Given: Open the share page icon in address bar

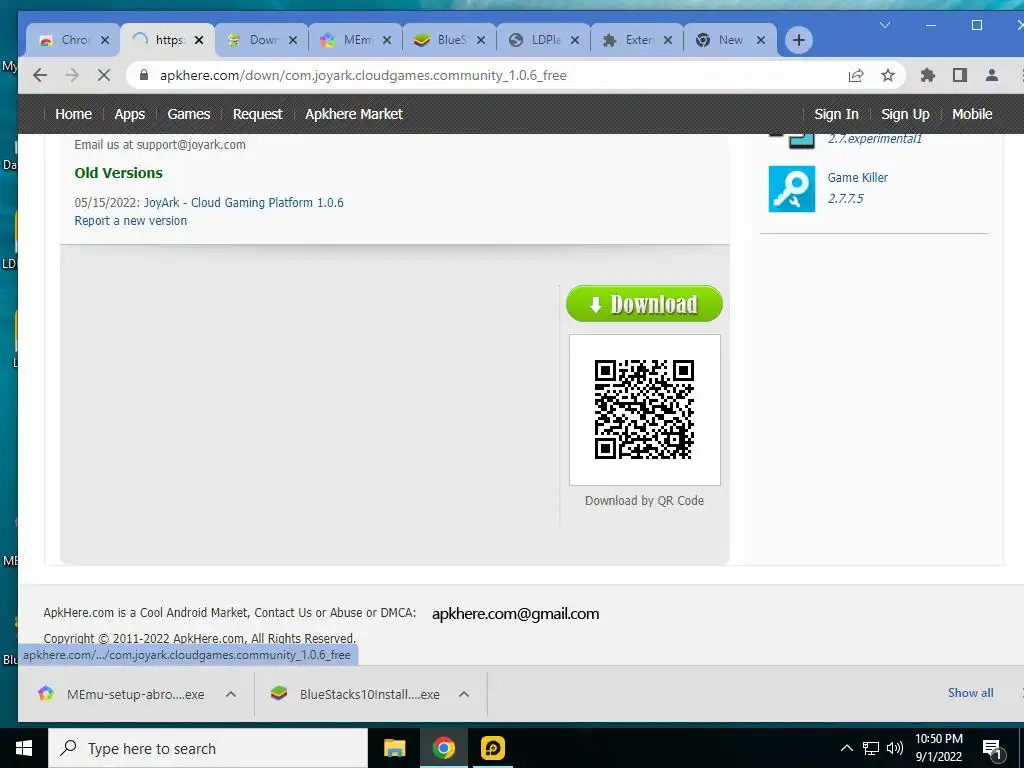Looking at the screenshot, I should coord(856,75).
